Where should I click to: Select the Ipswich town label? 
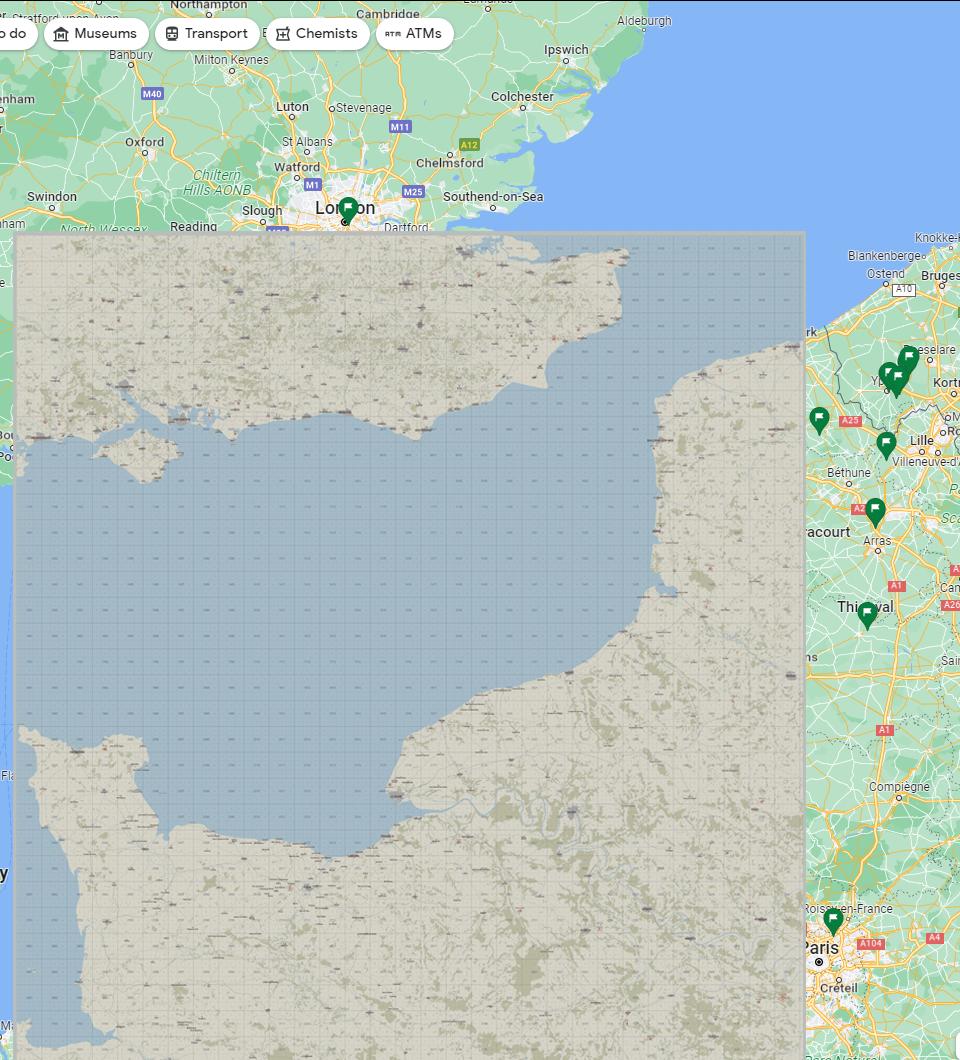566,49
